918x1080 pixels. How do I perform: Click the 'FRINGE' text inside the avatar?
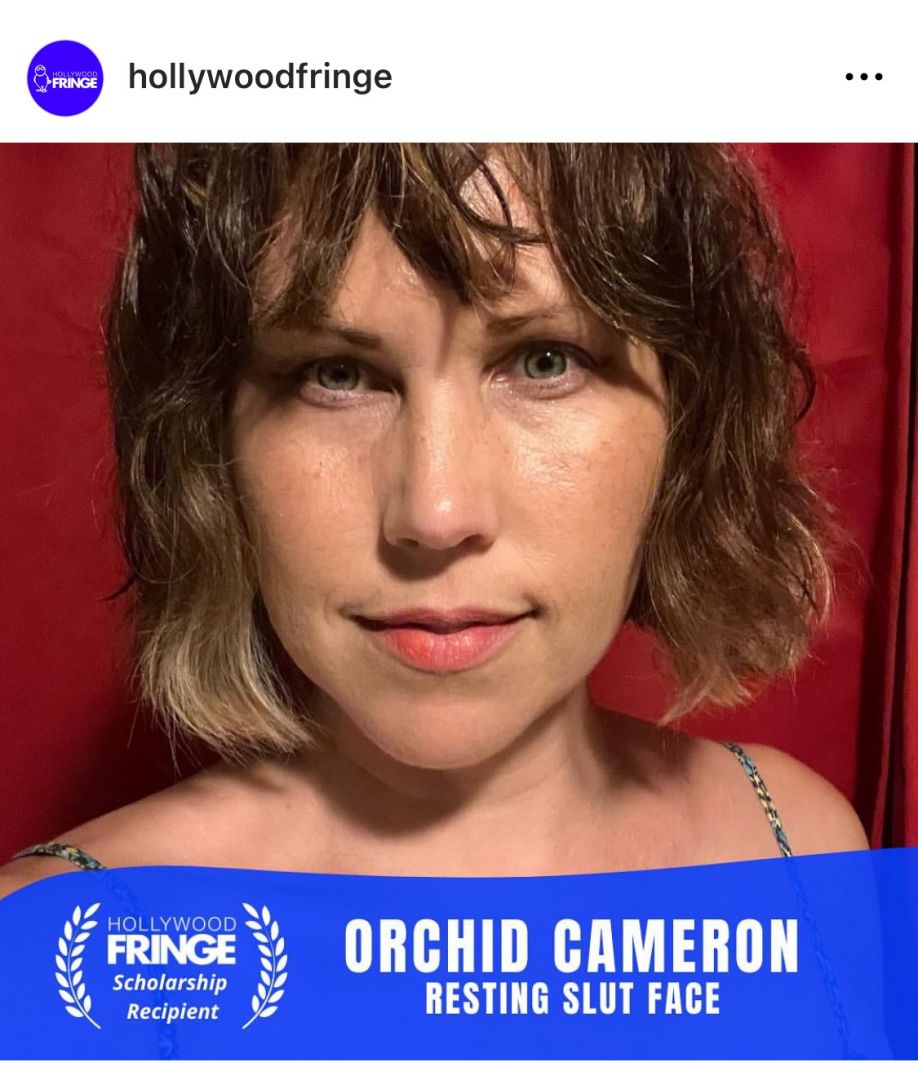click(x=75, y=83)
